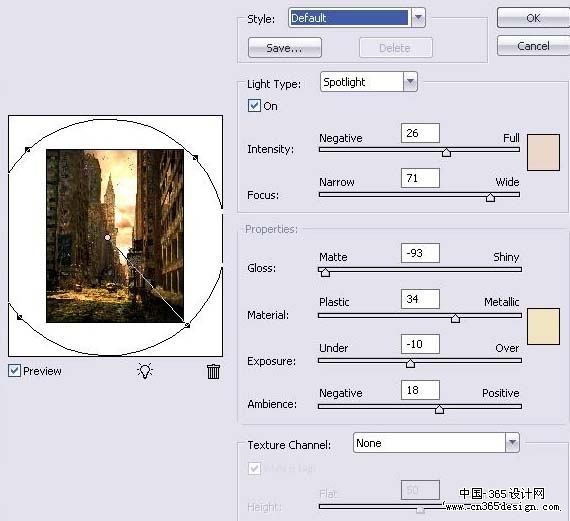
Task: Open the material color swatch beside Material
Action: [x=543, y=326]
